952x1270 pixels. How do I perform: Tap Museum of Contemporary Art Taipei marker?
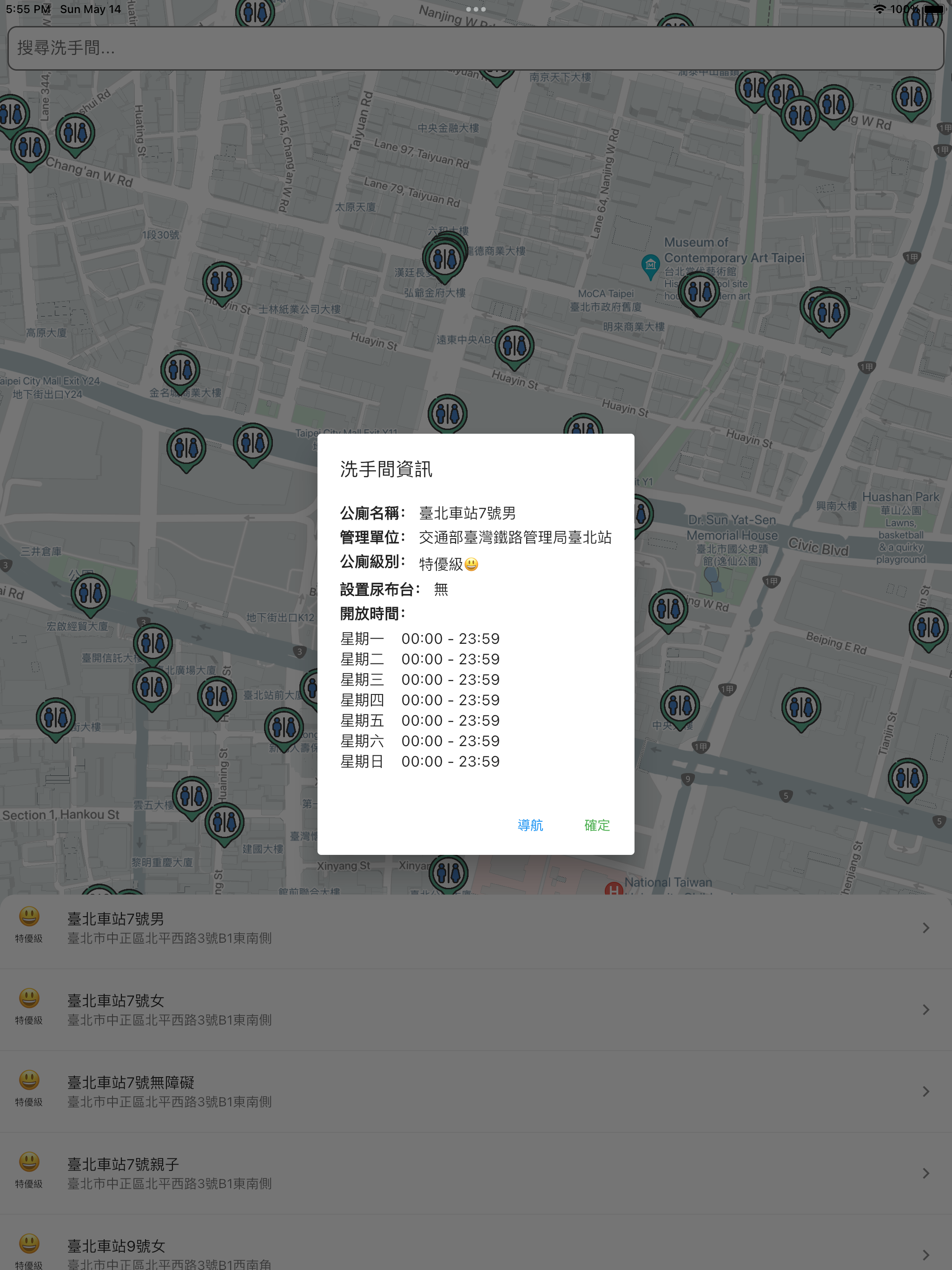[x=650, y=266]
